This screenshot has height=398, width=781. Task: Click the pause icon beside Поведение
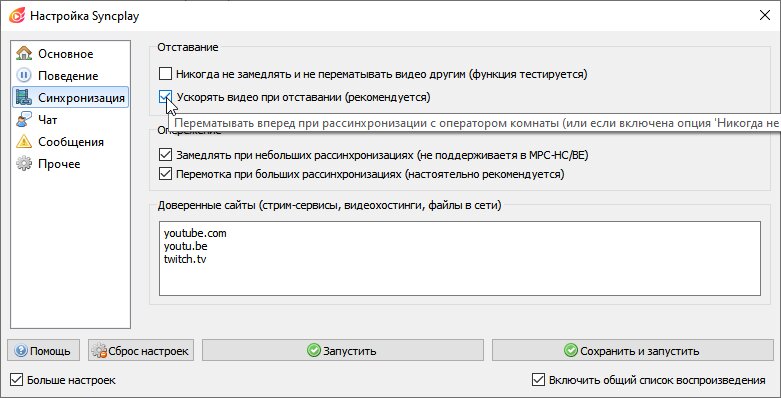[23, 75]
